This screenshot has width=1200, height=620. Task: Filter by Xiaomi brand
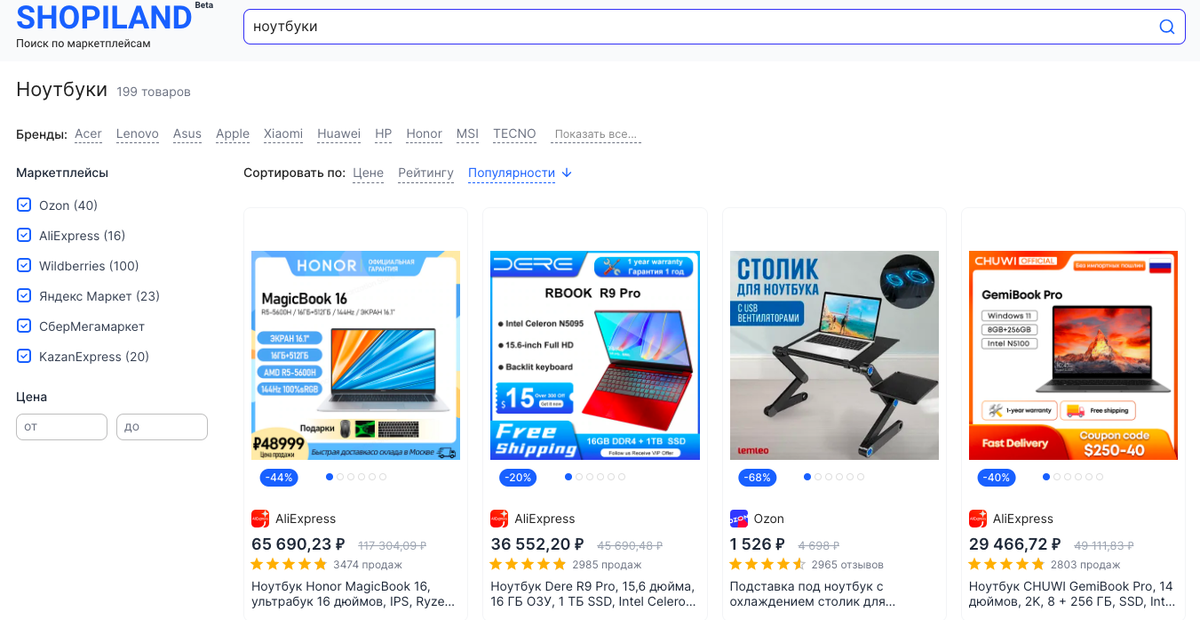pos(283,134)
